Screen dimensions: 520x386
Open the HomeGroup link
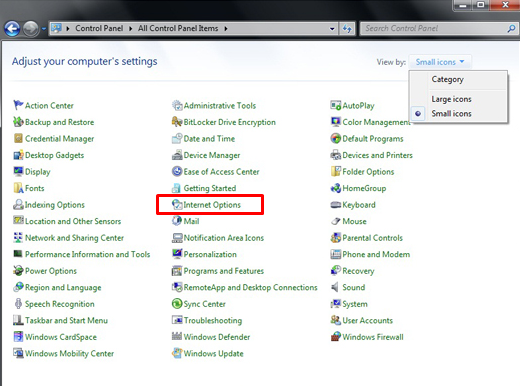(364, 188)
